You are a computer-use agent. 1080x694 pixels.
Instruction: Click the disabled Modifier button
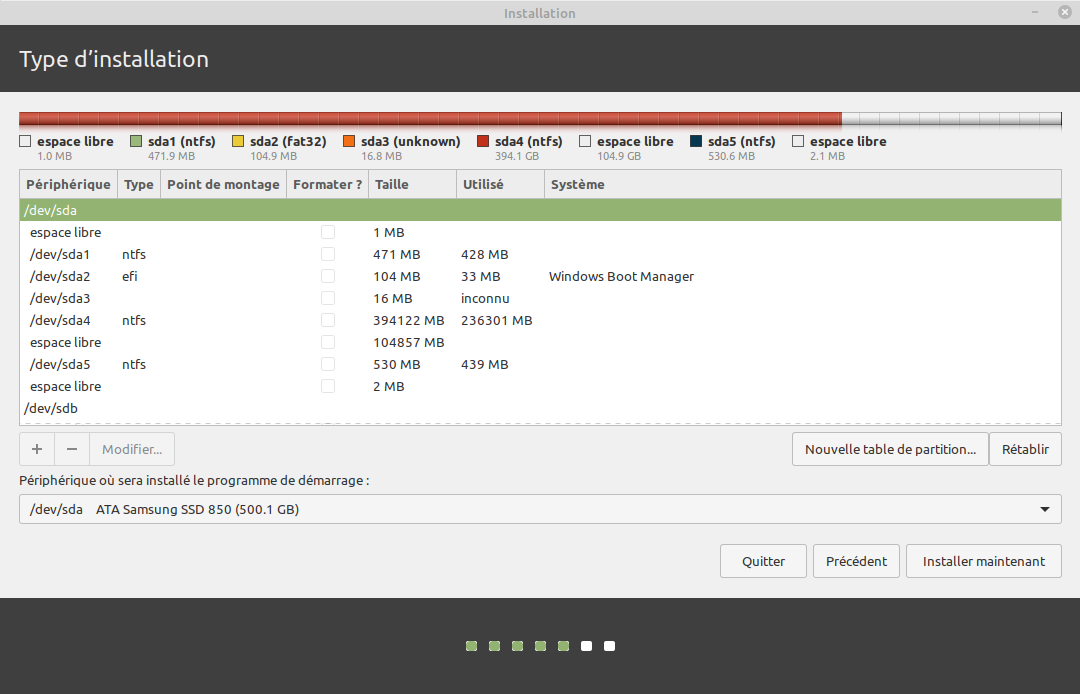(x=131, y=449)
